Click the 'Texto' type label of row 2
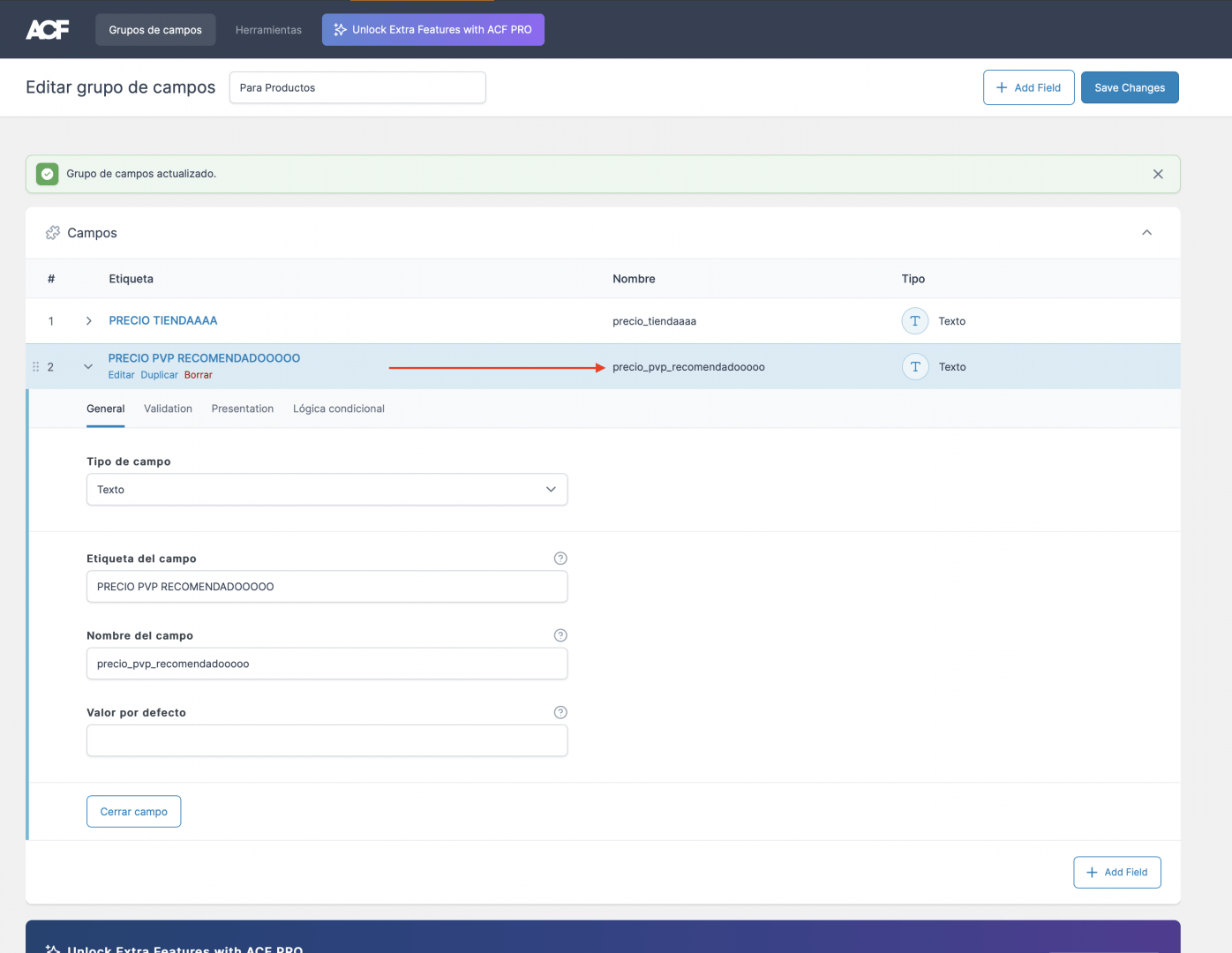The height and width of the screenshot is (953, 1232). [x=952, y=367]
